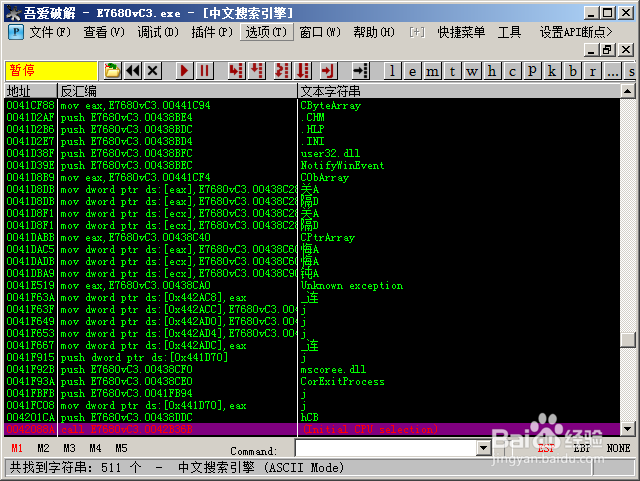Select the (Initial CPU selection) row
640x481 pixels.
(x=312, y=429)
